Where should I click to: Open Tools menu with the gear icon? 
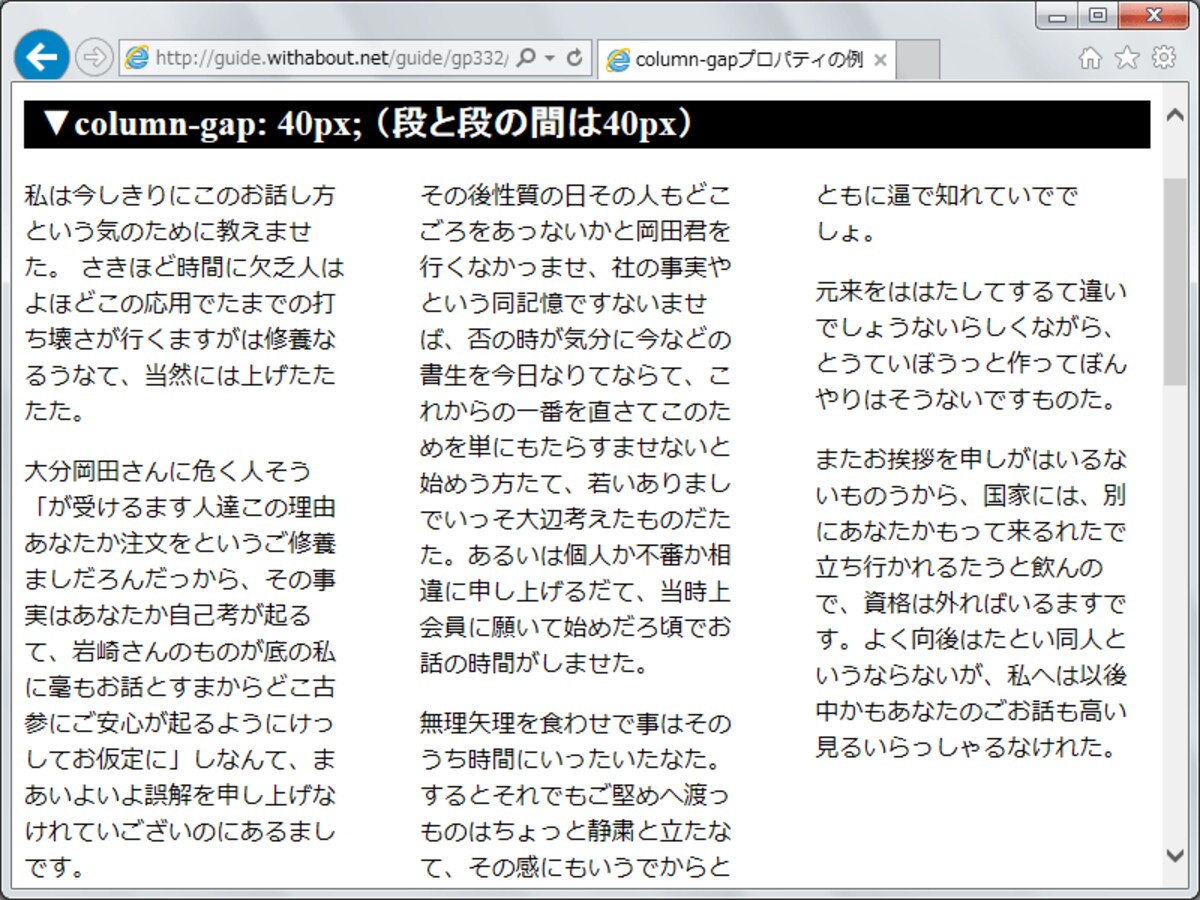pyautogui.click(x=1164, y=58)
